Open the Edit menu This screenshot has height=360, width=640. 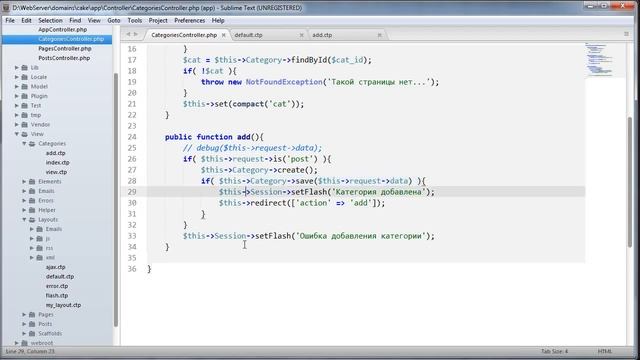(27, 20)
